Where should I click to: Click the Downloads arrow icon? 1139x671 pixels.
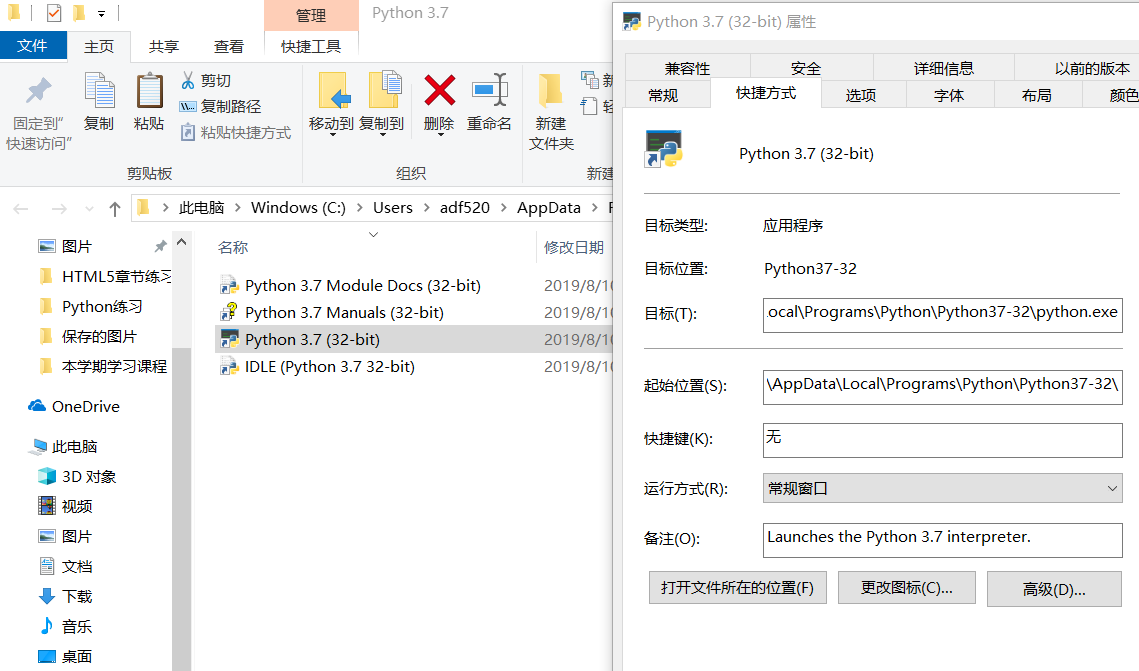(46, 596)
